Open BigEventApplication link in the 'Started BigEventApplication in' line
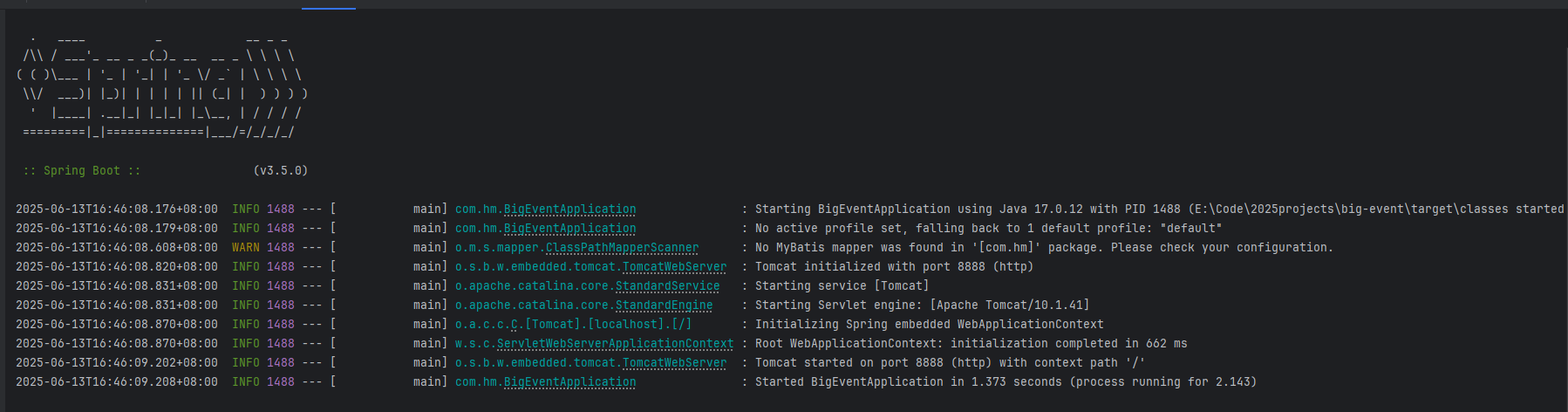The image size is (1568, 412). [569, 382]
